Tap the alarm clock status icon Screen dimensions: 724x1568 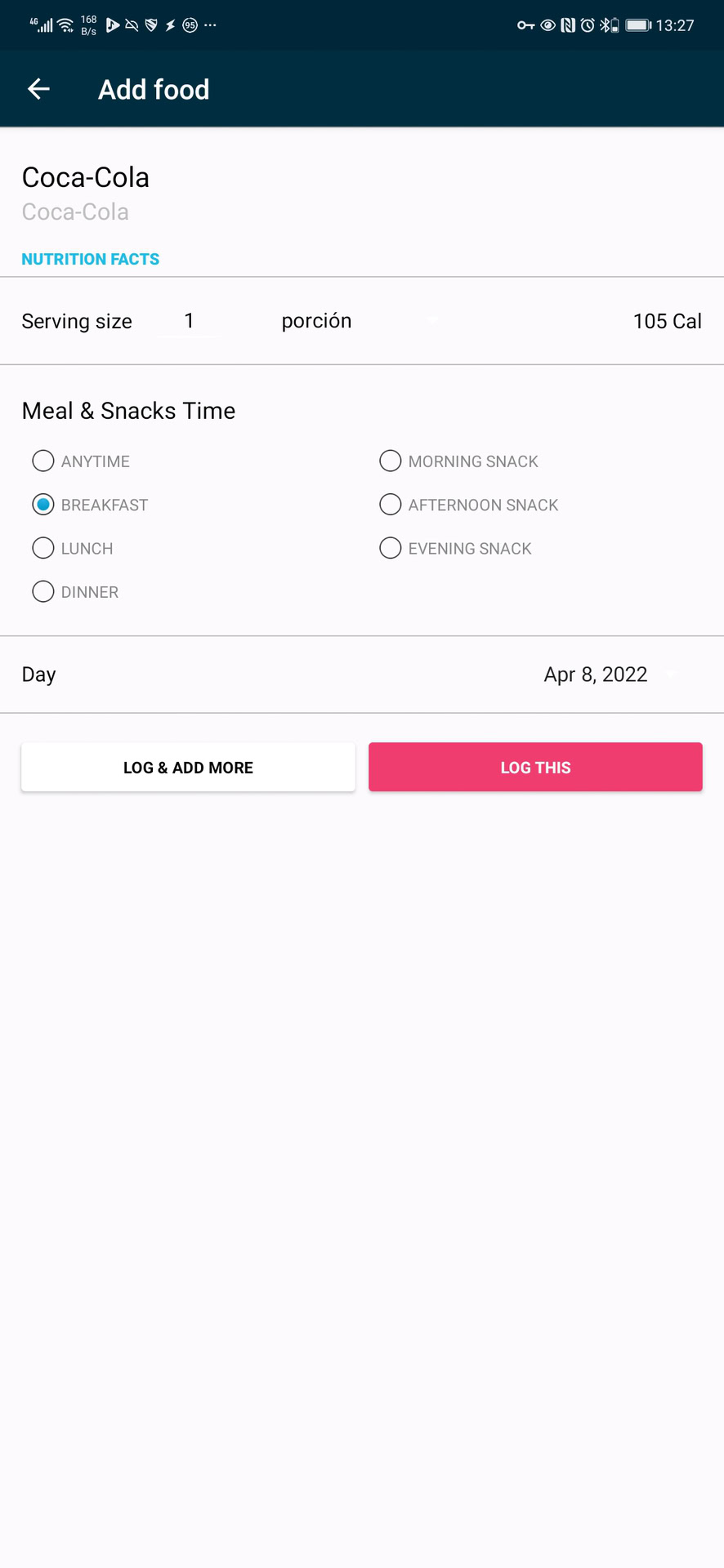(588, 25)
